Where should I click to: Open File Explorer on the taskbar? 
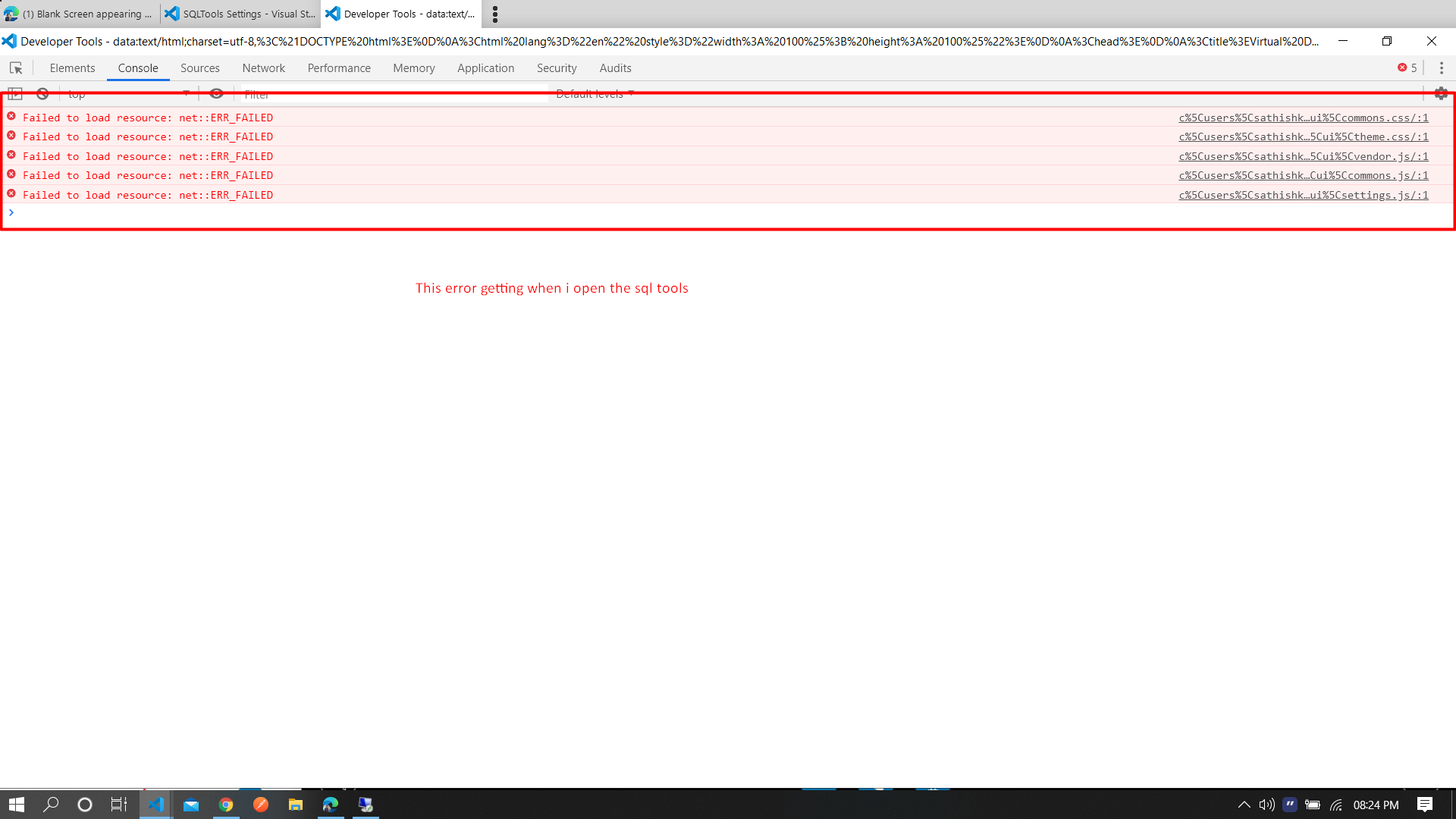[x=296, y=805]
